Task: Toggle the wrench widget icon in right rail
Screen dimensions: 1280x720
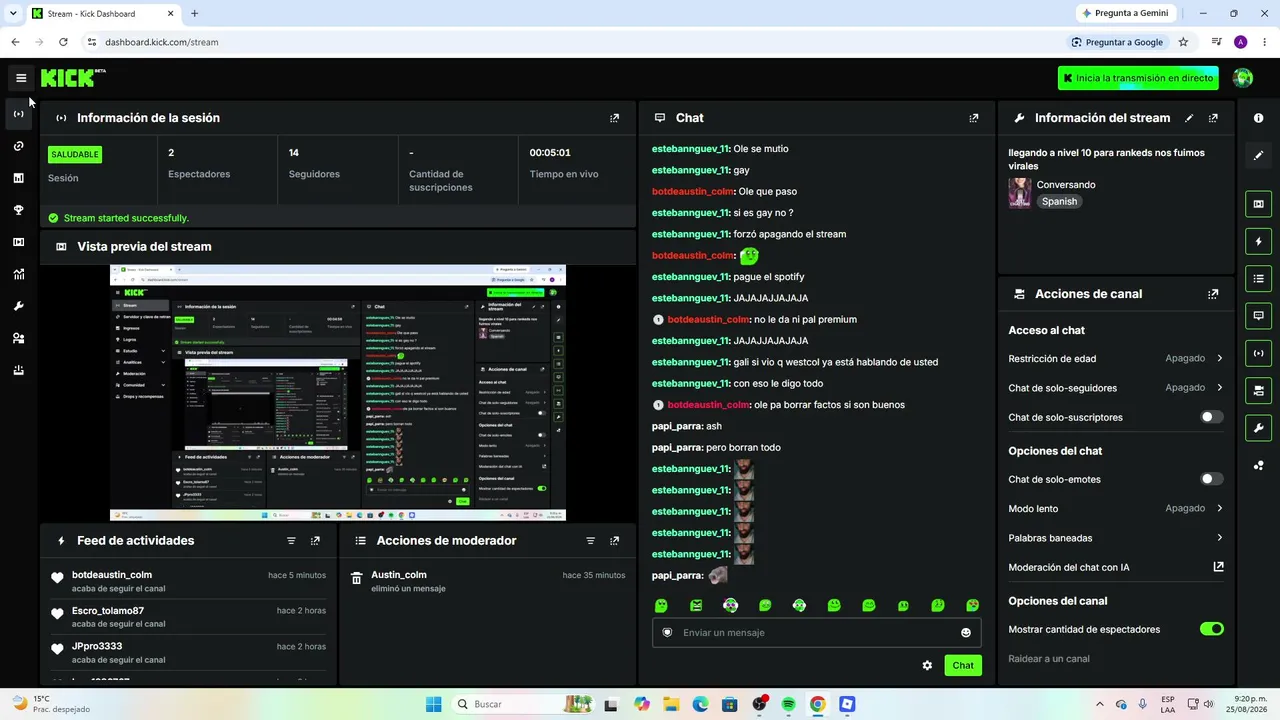Action: click(1259, 428)
